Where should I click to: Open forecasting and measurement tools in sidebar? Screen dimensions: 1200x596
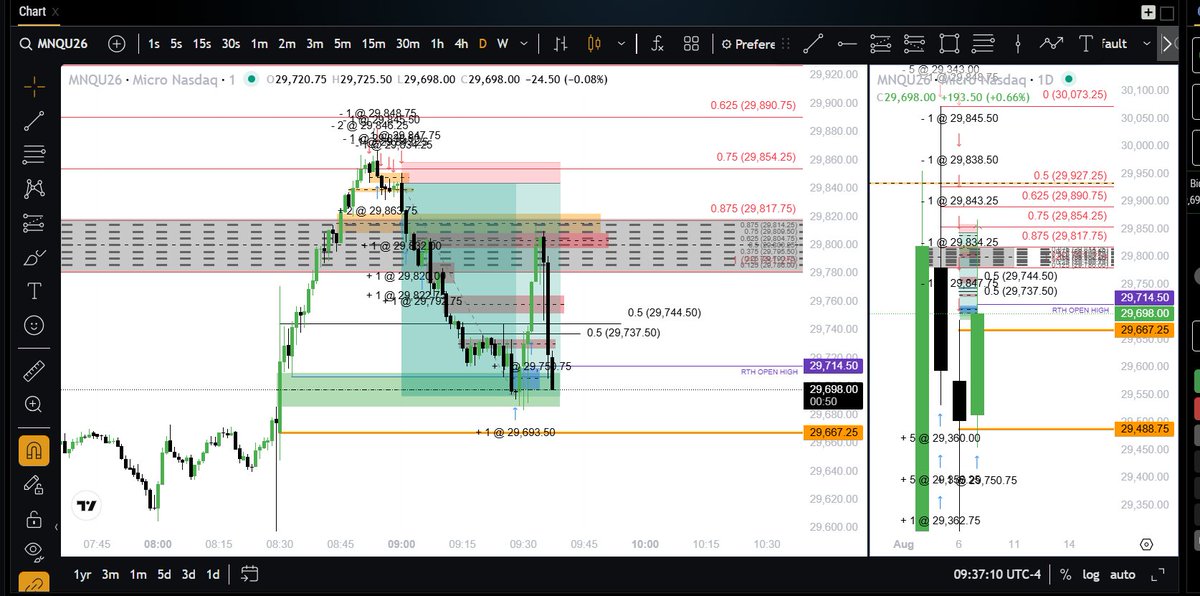[34, 222]
